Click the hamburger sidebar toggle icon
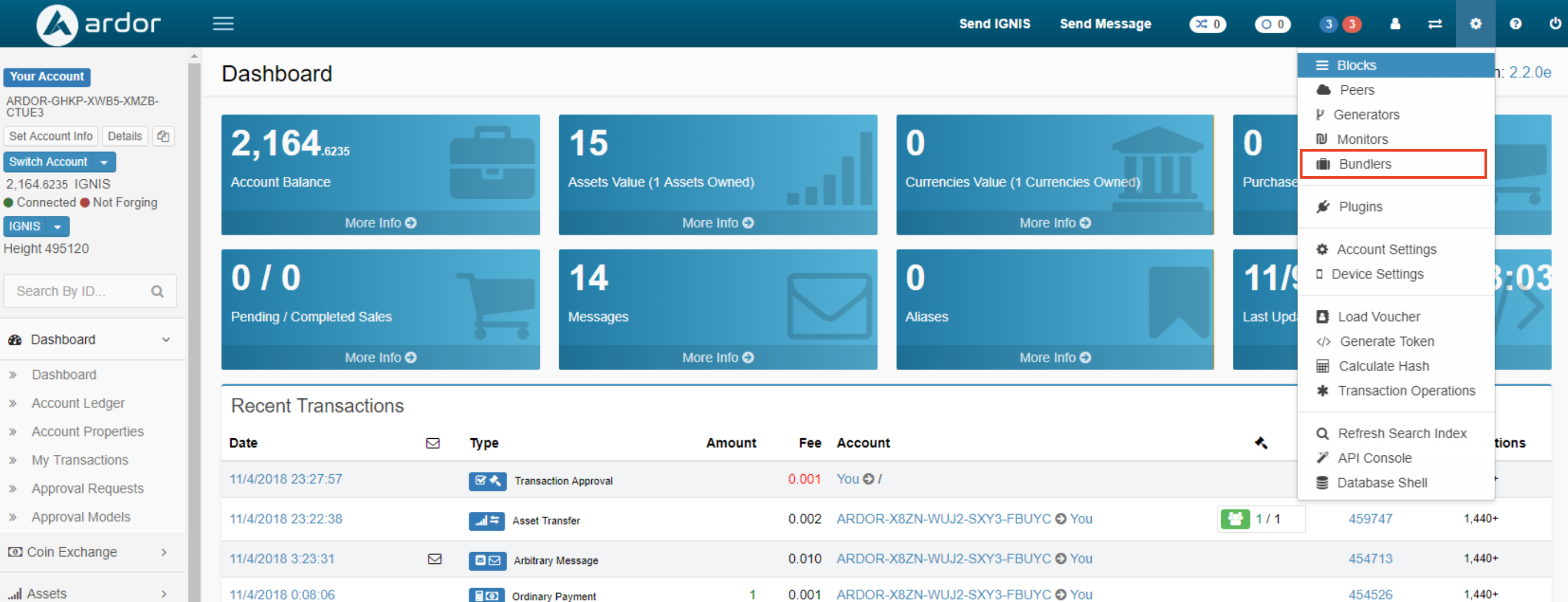The image size is (1568, 602). (223, 24)
